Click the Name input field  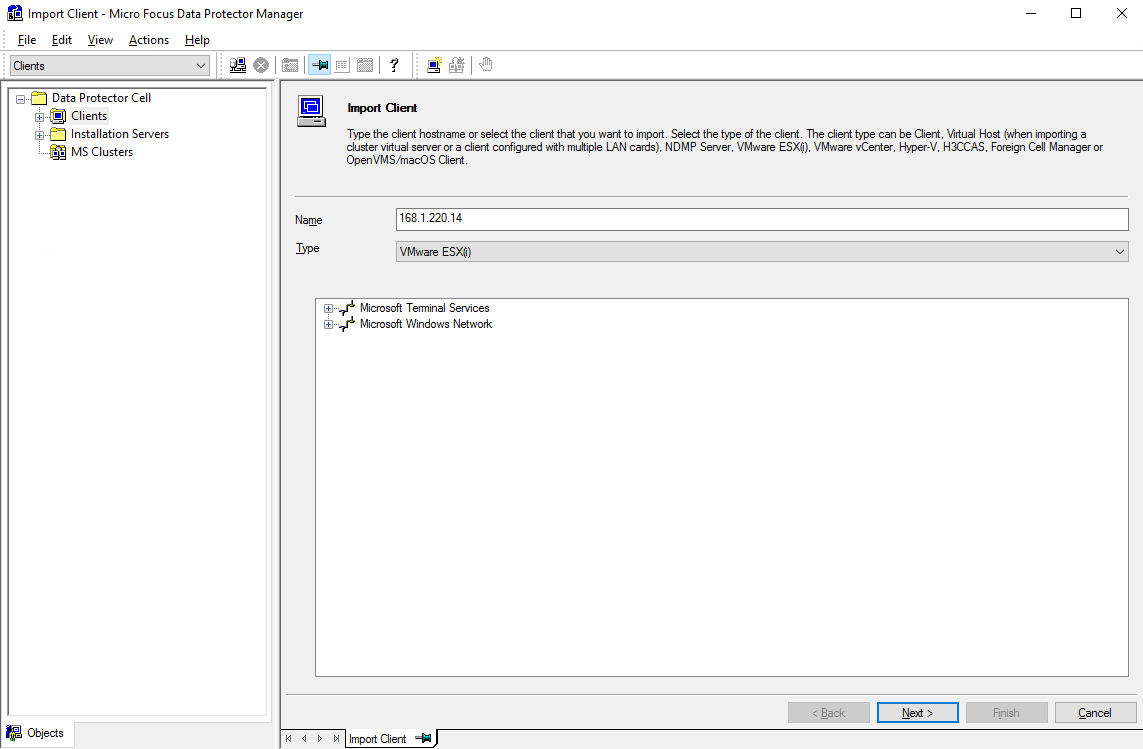[762, 219]
